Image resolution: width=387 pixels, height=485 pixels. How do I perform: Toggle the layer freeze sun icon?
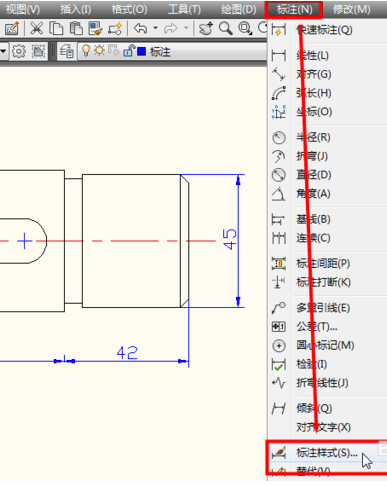99,51
